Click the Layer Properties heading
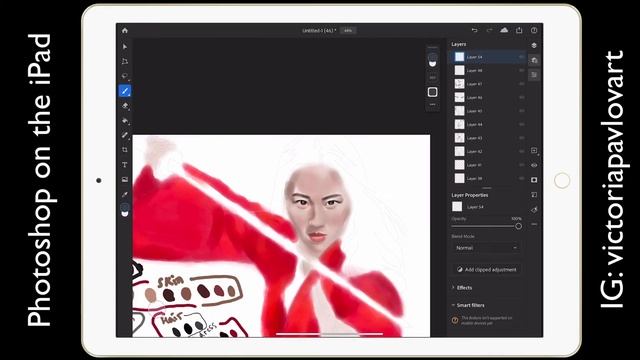The height and width of the screenshot is (360, 640). (470, 195)
